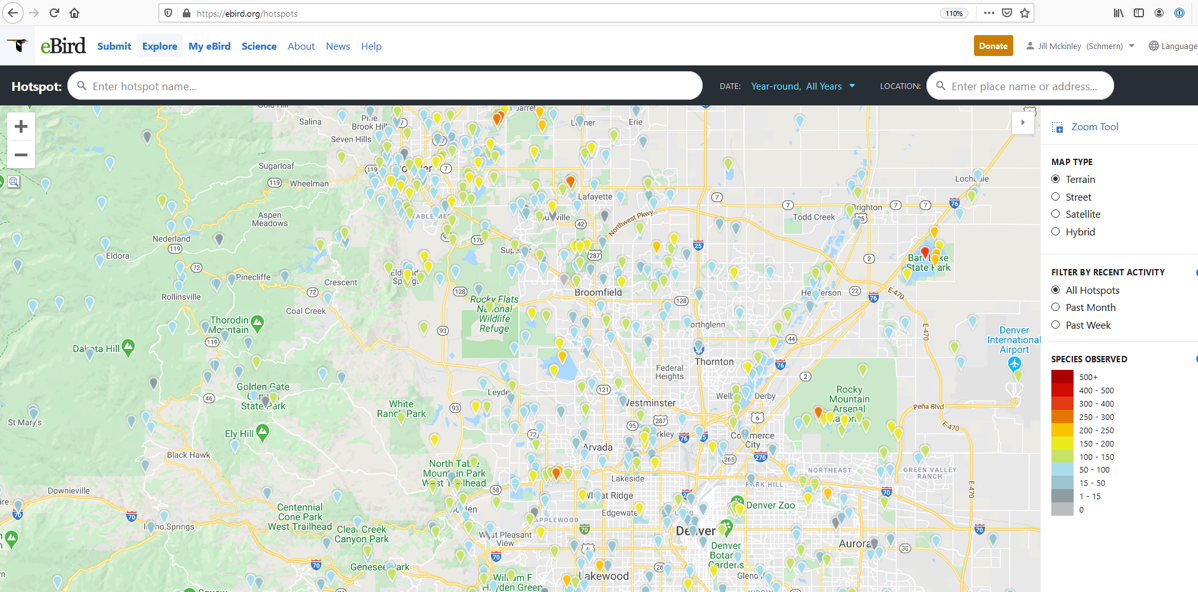Zoom in the map with plus button
This screenshot has width=1198, height=592.
click(21, 127)
